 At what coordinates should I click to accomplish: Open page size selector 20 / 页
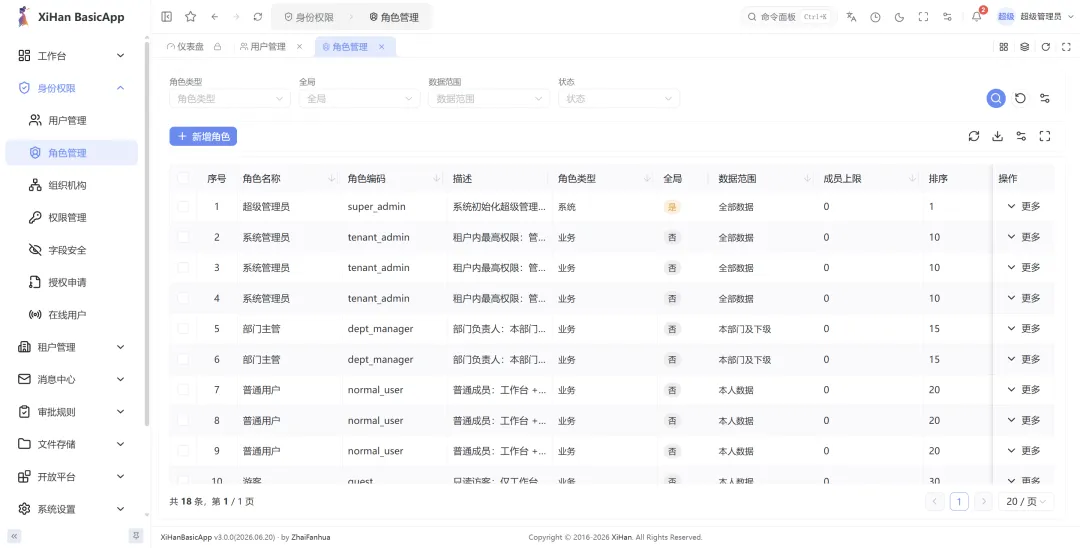pos(1026,501)
